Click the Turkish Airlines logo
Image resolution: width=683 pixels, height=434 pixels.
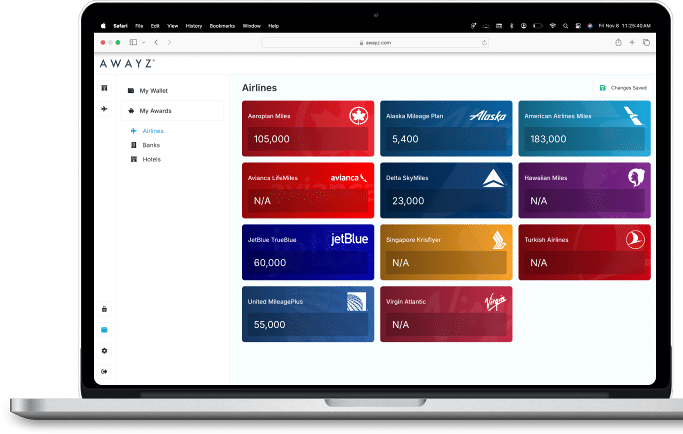635,240
